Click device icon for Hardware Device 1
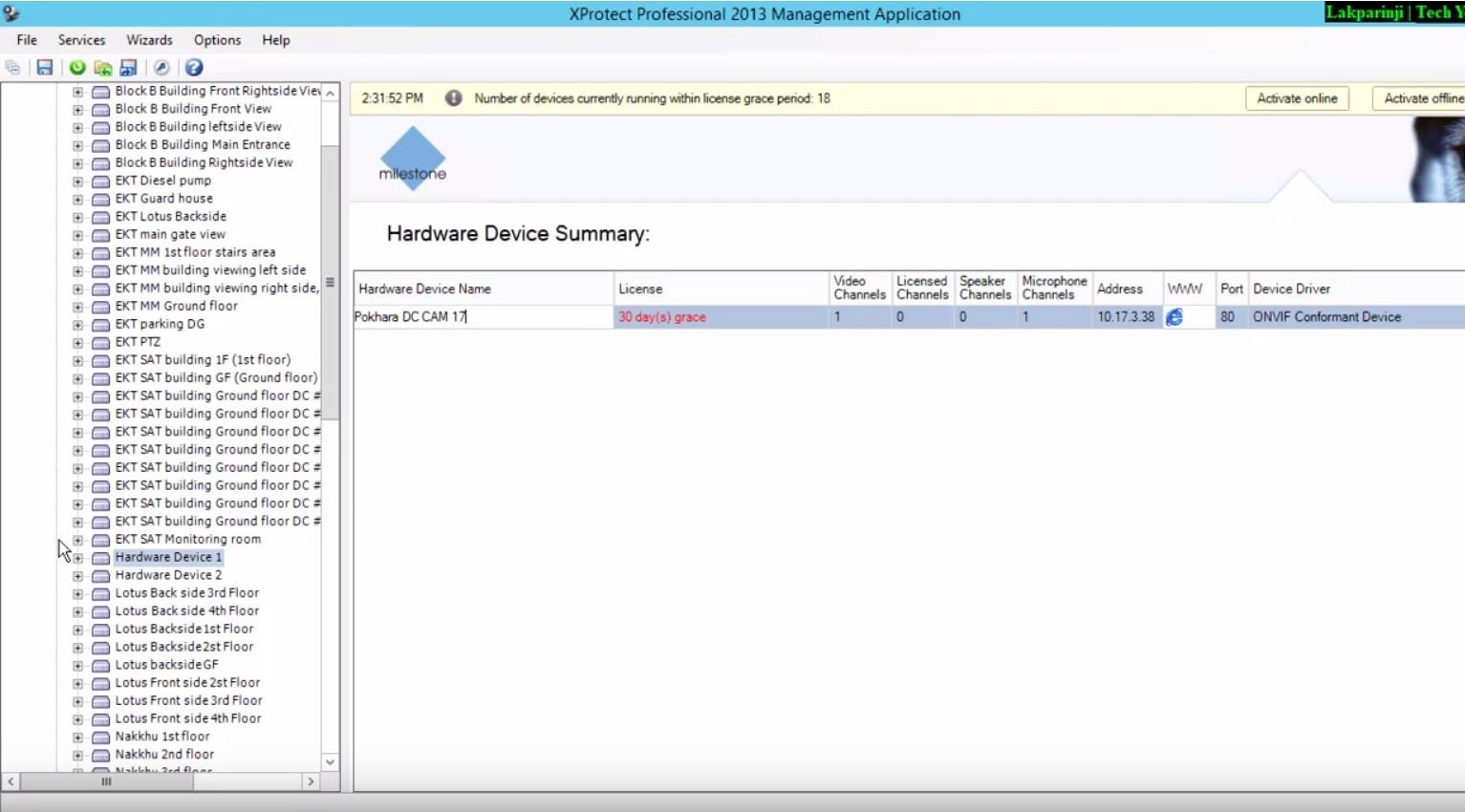 (100, 558)
